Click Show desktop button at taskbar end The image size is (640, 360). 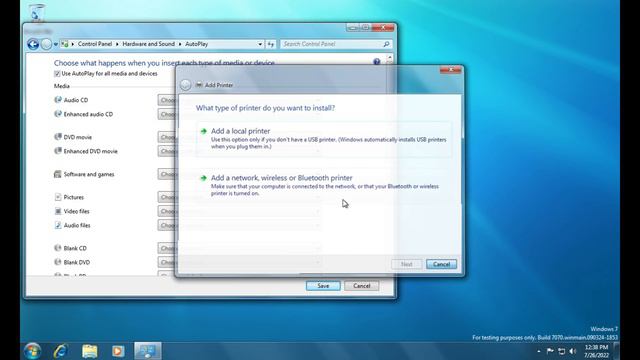tap(617, 351)
